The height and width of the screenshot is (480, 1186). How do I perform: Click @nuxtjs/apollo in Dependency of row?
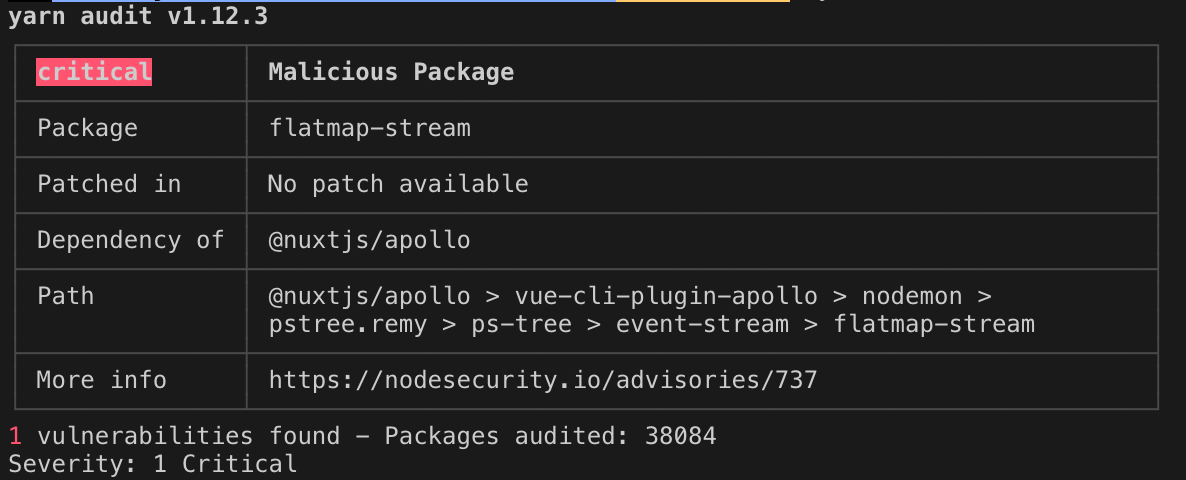point(370,240)
